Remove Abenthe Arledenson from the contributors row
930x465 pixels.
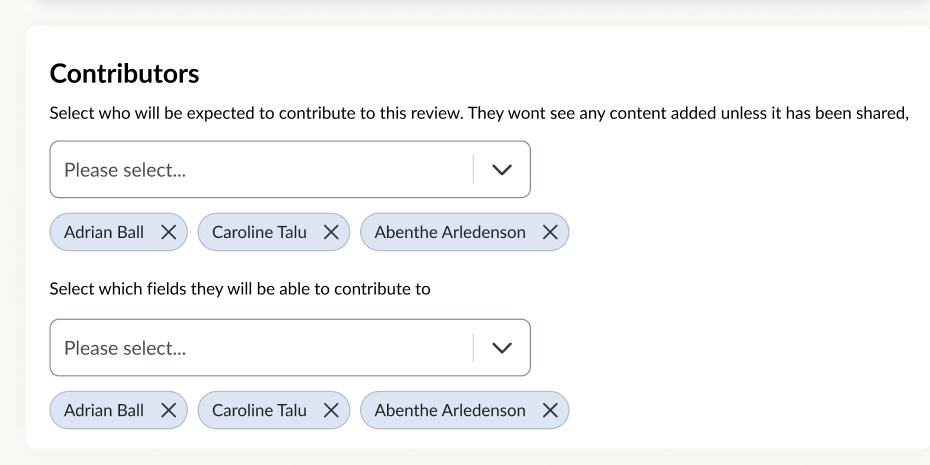coord(549,232)
